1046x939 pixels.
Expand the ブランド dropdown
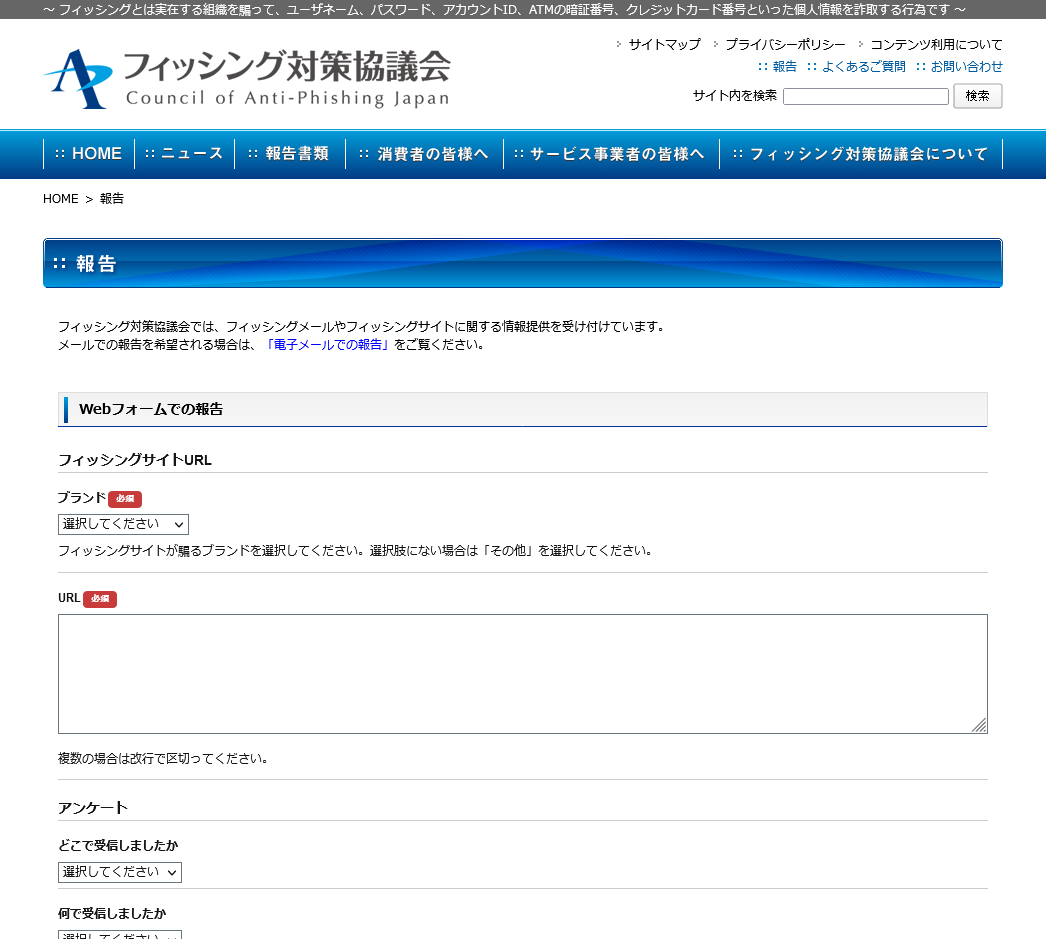coord(123,524)
